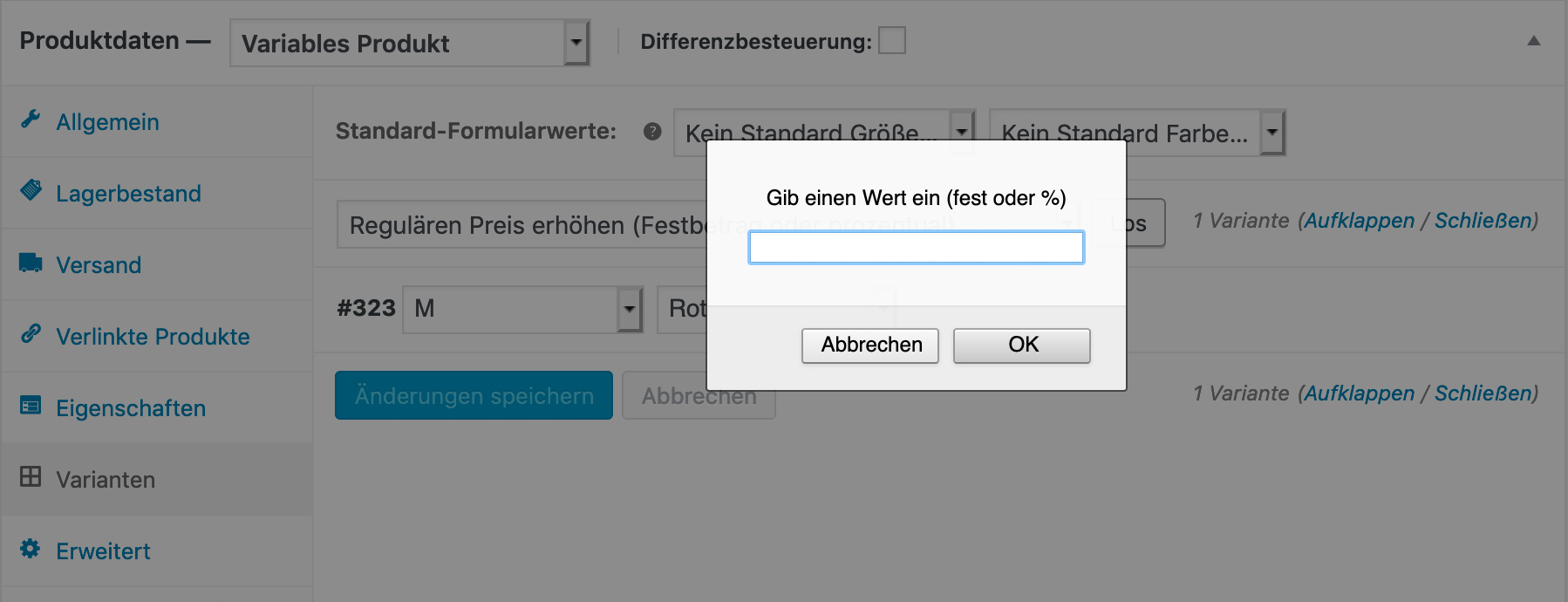Open the size M dropdown for variation #323

pos(522,309)
